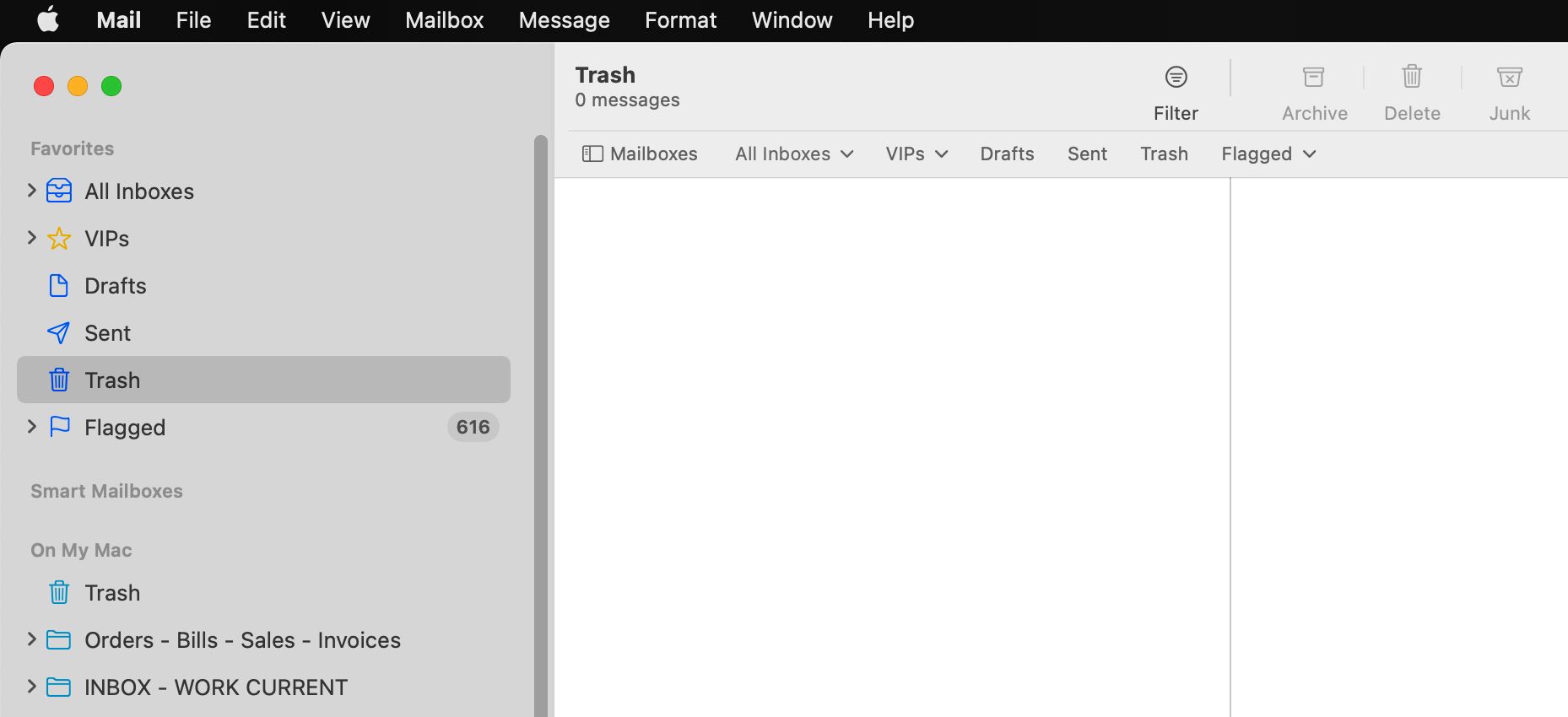
Task: Click the On My Mac section header
Action: click(82, 550)
